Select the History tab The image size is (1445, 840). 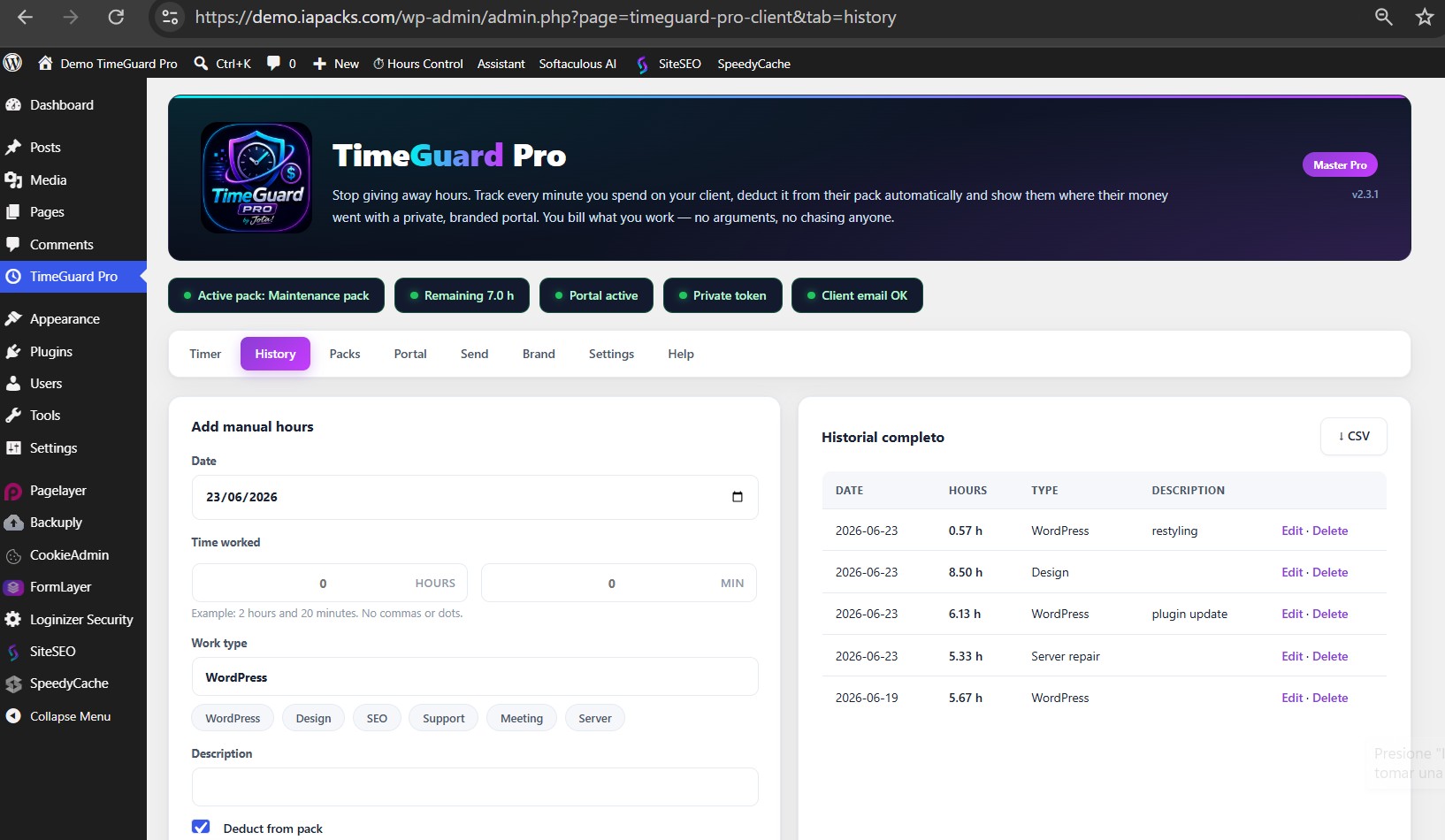coord(275,354)
